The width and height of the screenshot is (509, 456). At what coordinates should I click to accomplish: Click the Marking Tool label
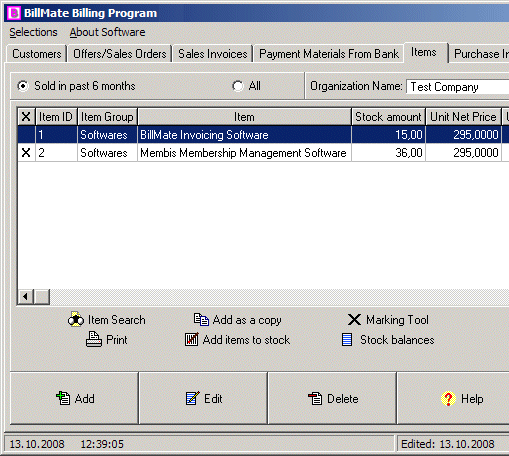(397, 320)
